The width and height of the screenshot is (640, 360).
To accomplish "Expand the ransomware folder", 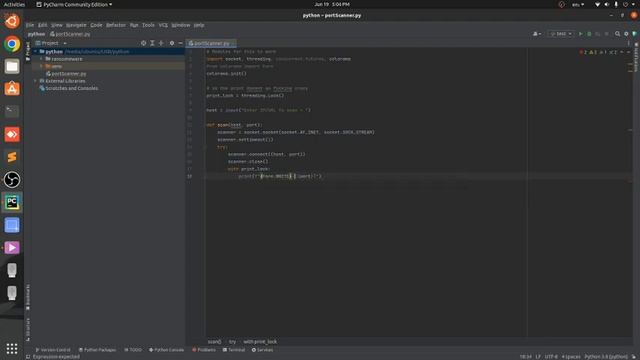I will click(x=41, y=59).
